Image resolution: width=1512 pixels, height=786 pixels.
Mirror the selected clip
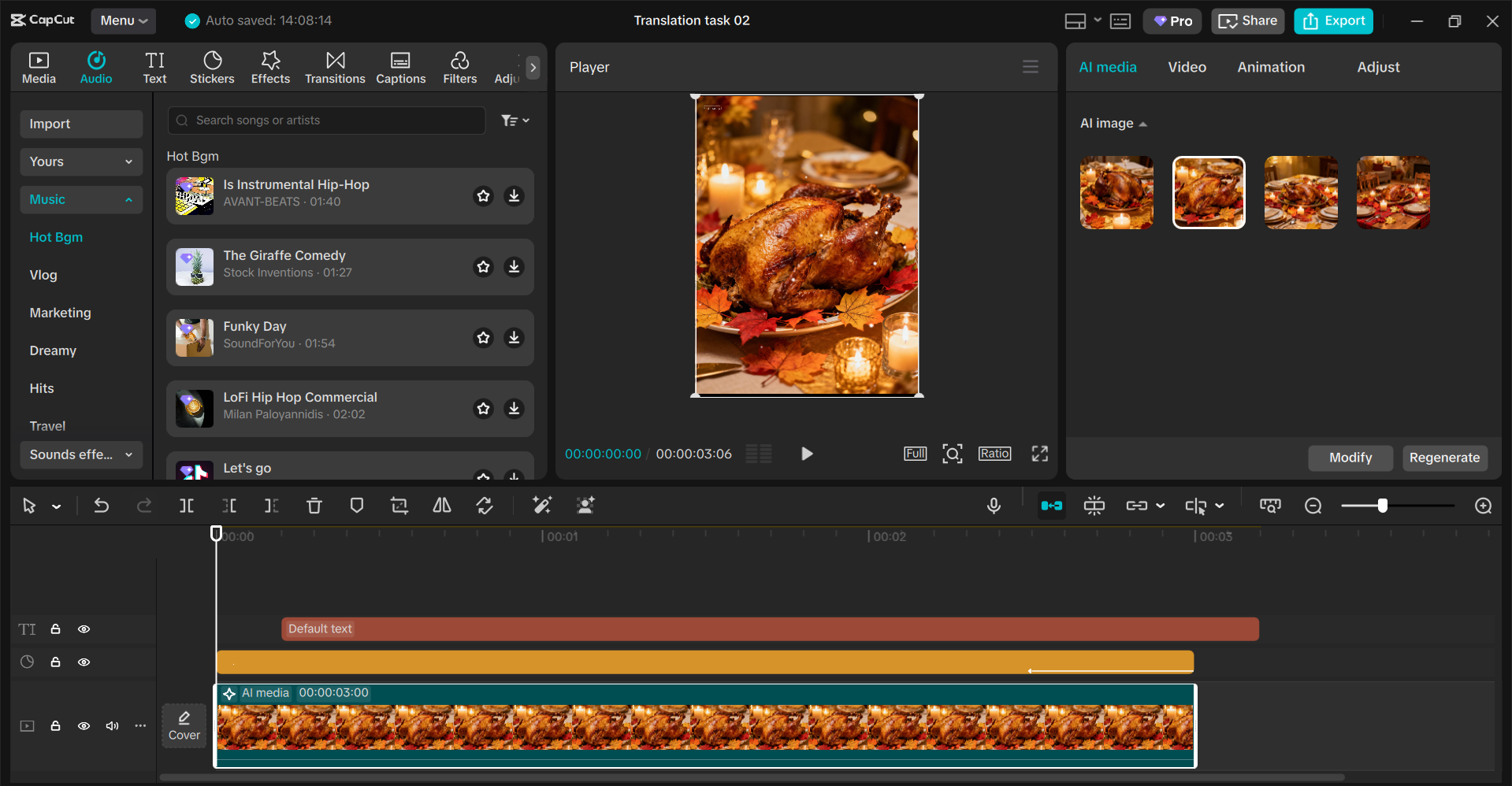[x=441, y=506]
